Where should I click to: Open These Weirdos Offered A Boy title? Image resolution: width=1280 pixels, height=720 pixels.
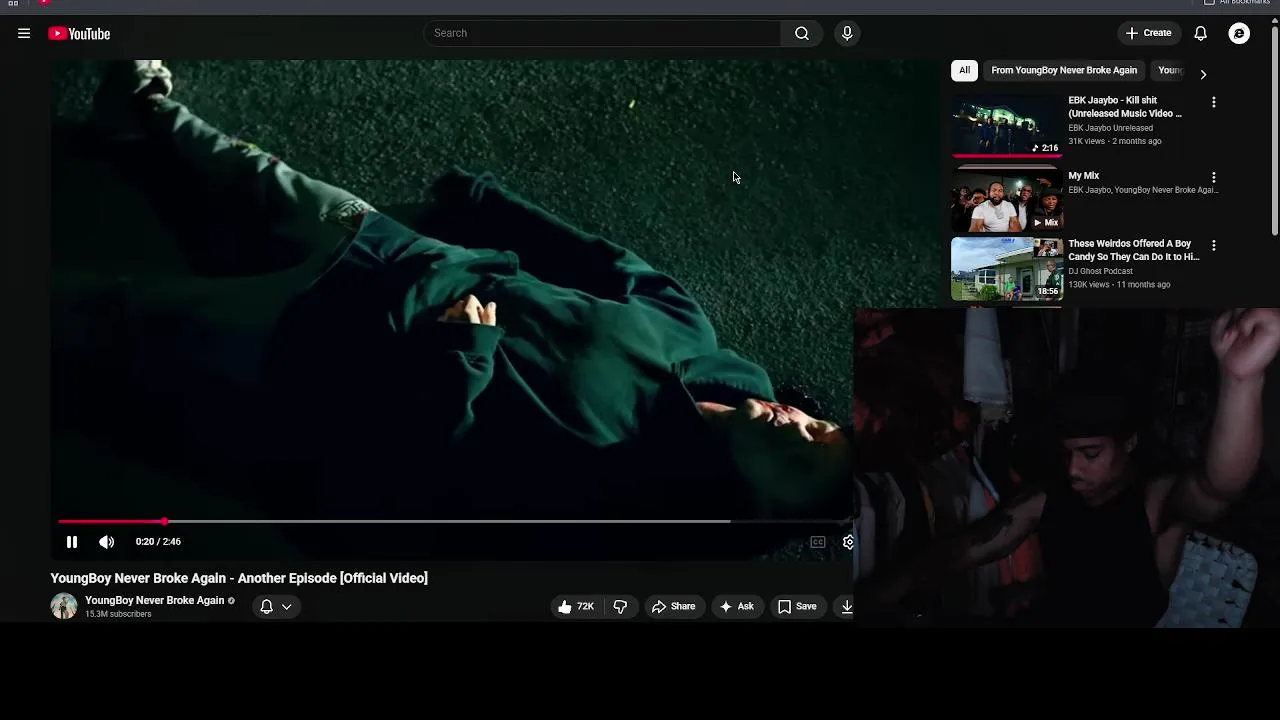tap(1134, 250)
